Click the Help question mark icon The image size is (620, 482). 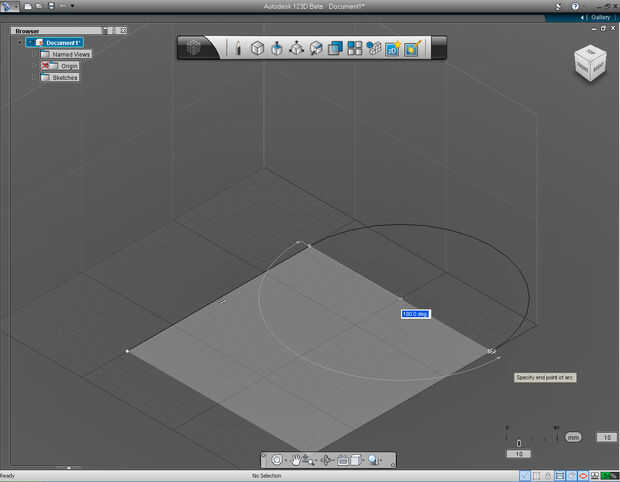575,5
